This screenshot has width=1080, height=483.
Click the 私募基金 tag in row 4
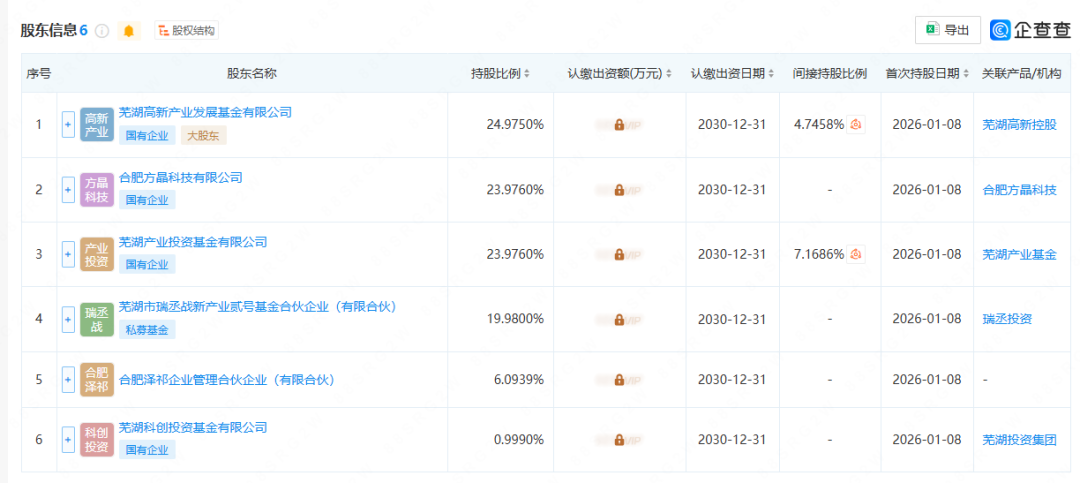145,328
